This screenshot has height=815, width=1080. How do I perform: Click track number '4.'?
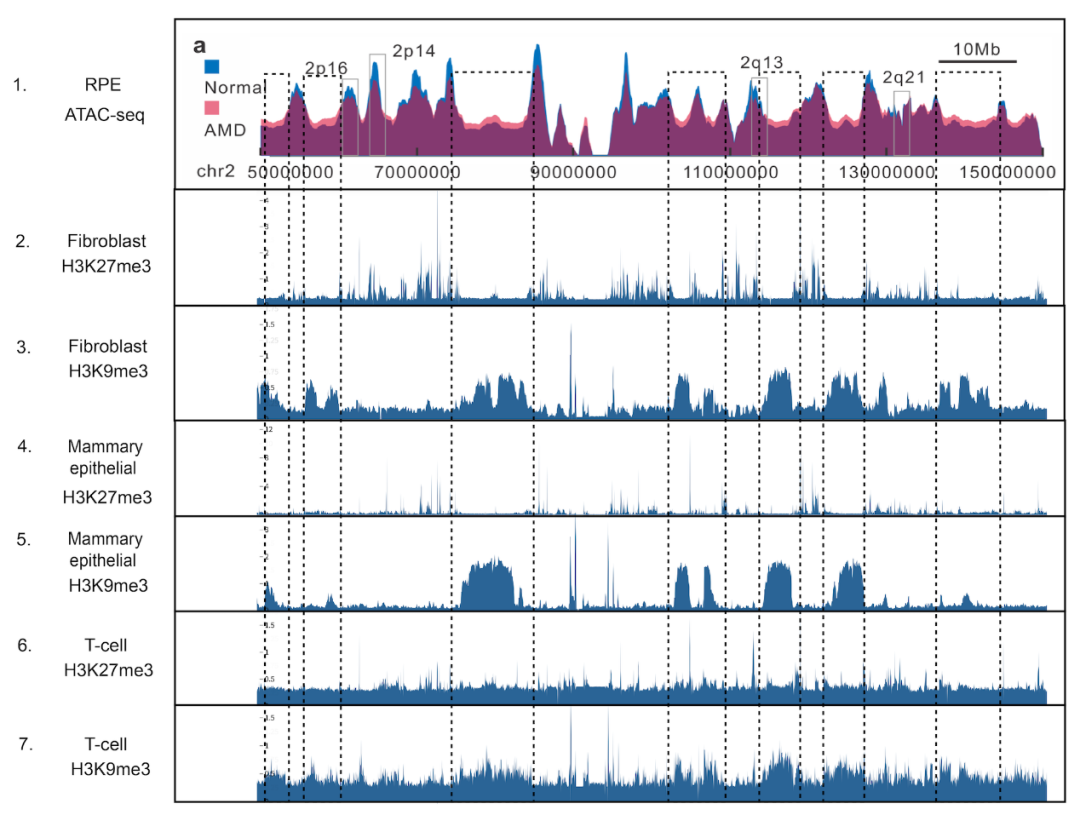25,446
